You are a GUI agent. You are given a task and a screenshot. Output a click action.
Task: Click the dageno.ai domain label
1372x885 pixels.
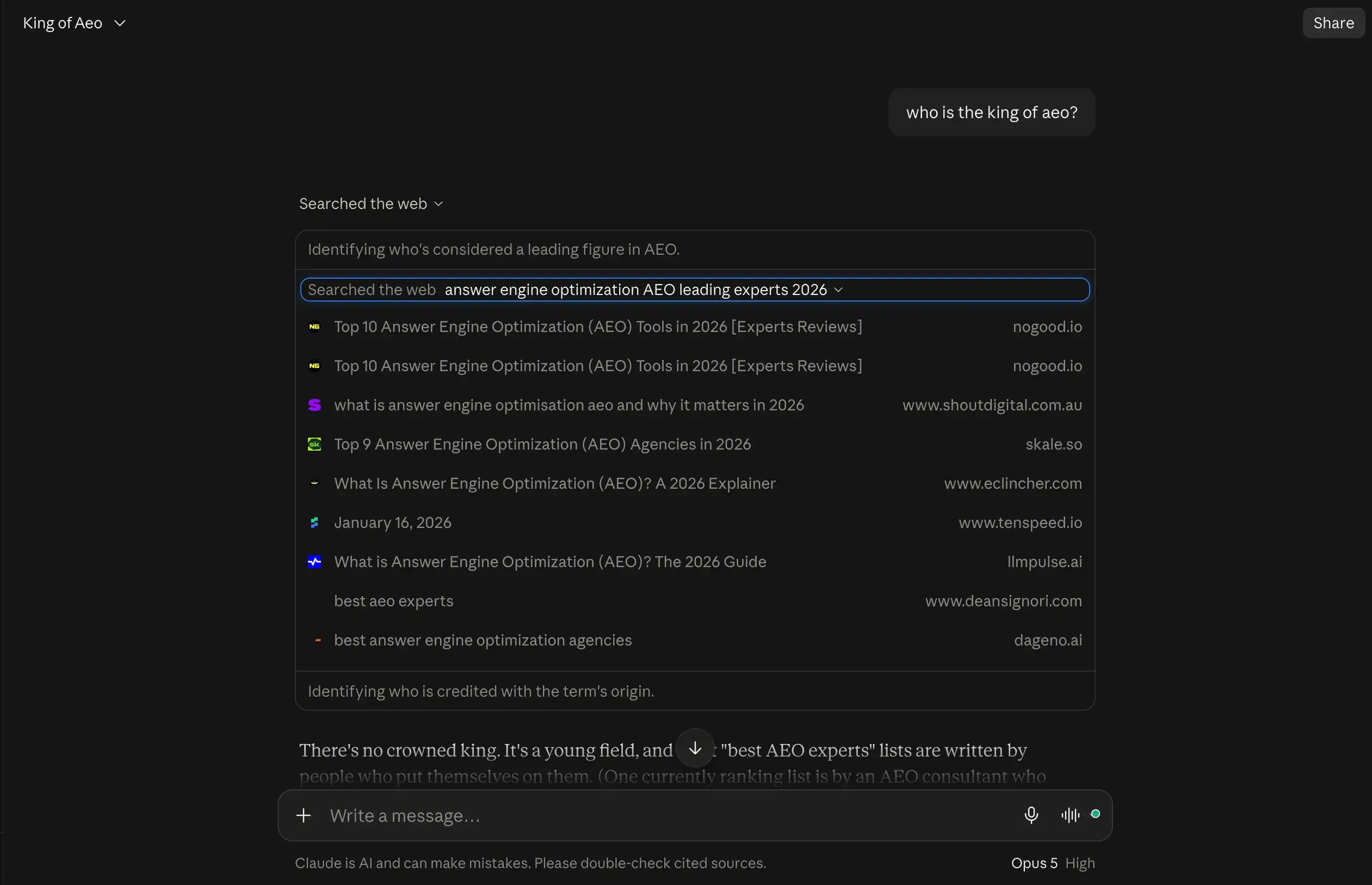1048,640
